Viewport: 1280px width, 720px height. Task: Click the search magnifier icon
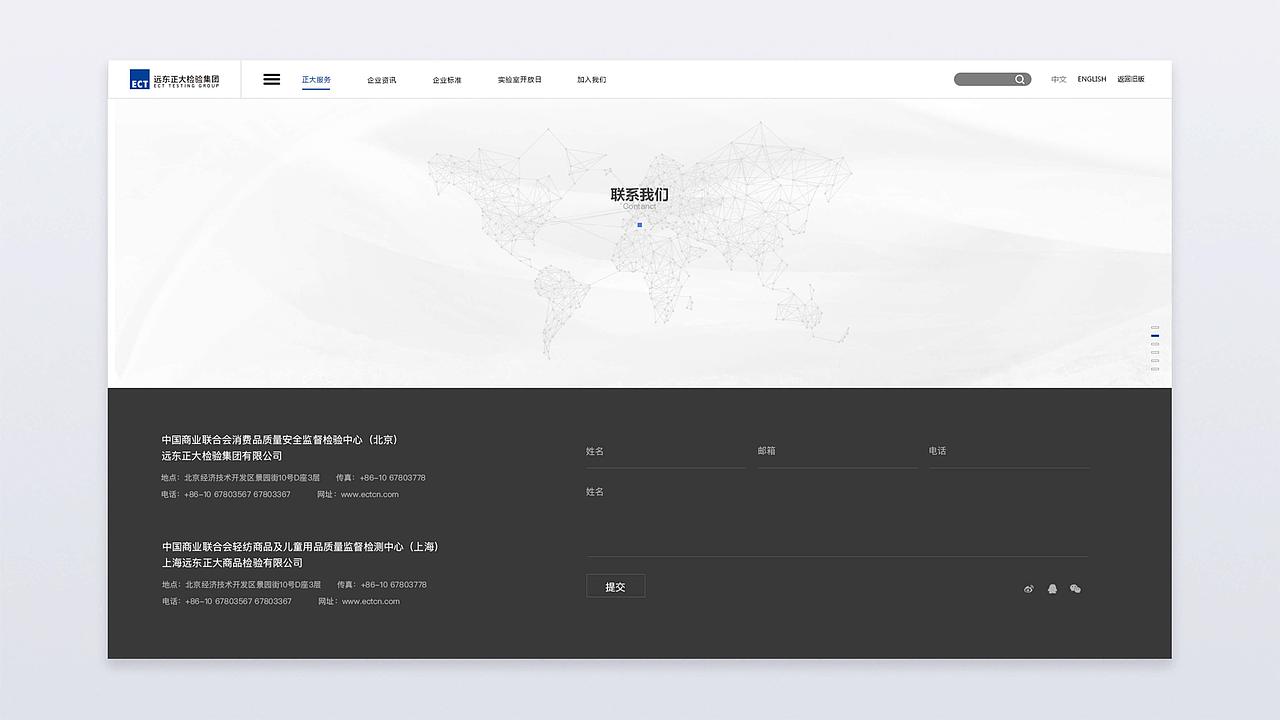tap(1019, 79)
